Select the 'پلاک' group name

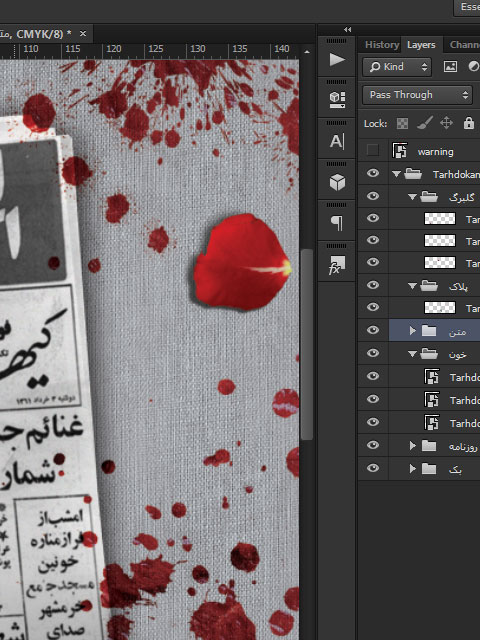pos(458,286)
